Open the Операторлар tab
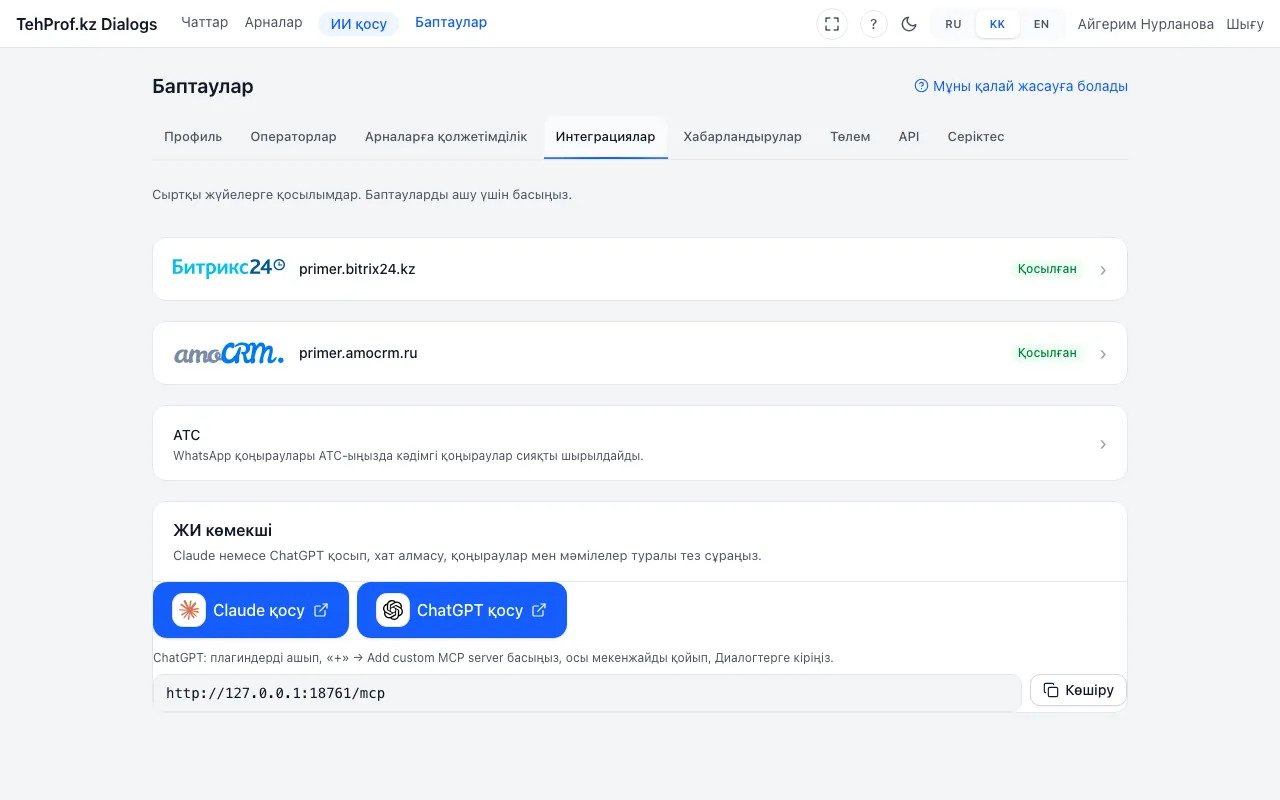Viewport: 1280px width, 800px height. pyautogui.click(x=293, y=137)
